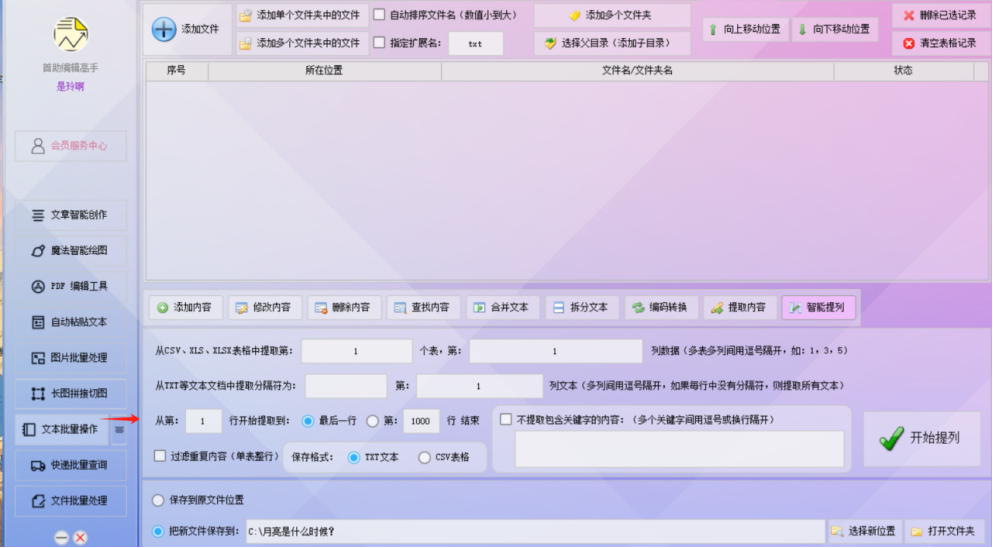Click the 长图拼接切图 crop icon
The image size is (993, 548).
click(38, 393)
